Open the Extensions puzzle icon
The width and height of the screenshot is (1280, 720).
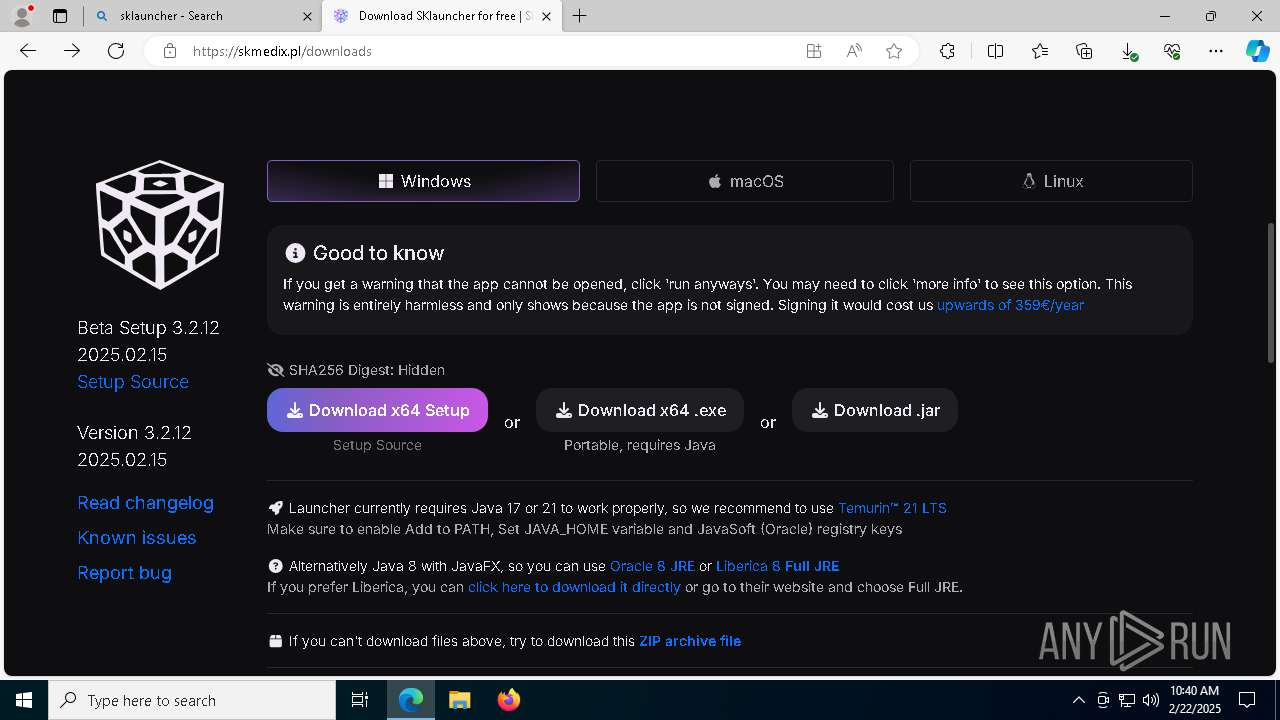pyautogui.click(x=947, y=51)
